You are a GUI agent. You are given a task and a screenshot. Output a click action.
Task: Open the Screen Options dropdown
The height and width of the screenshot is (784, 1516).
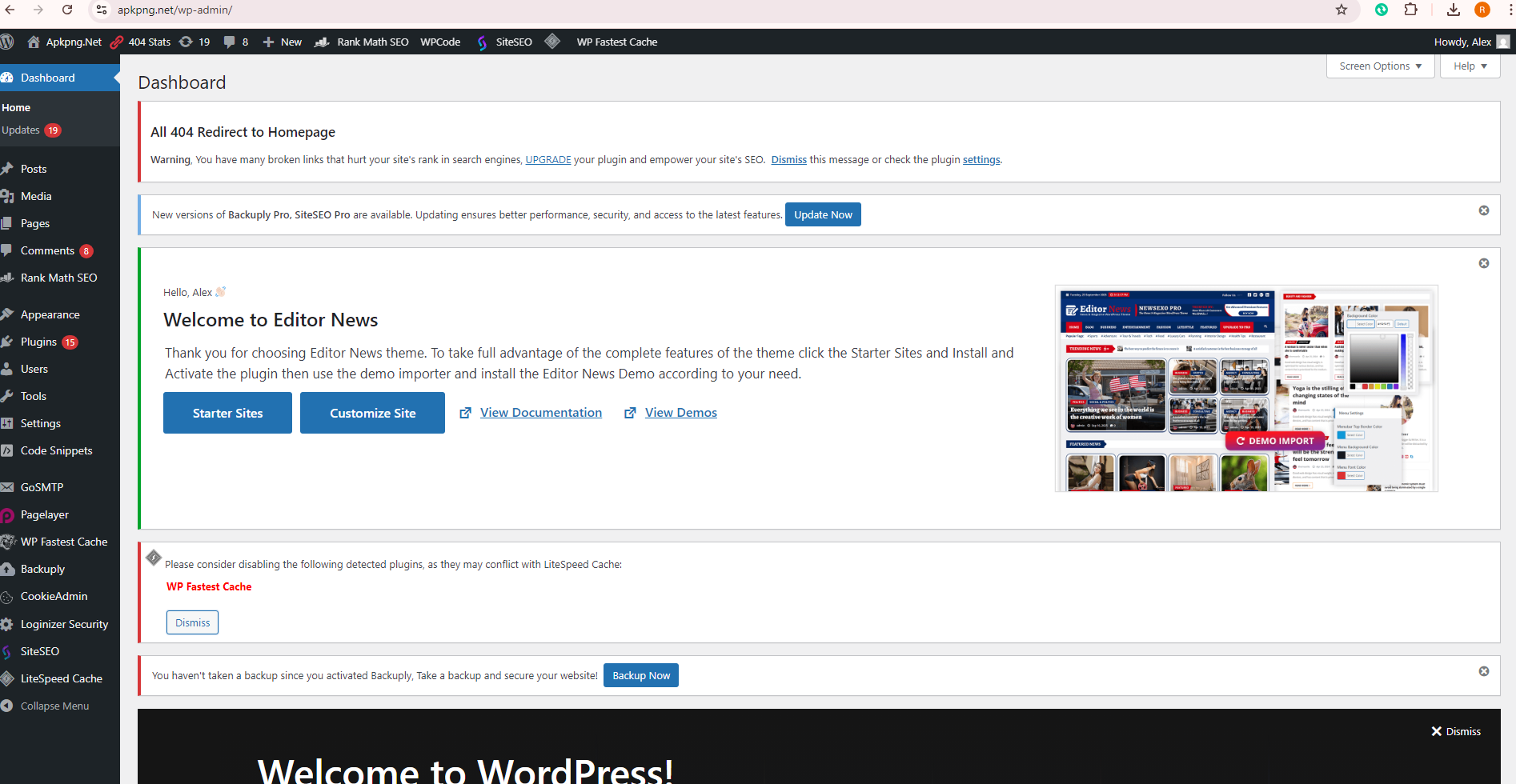[1379, 66]
